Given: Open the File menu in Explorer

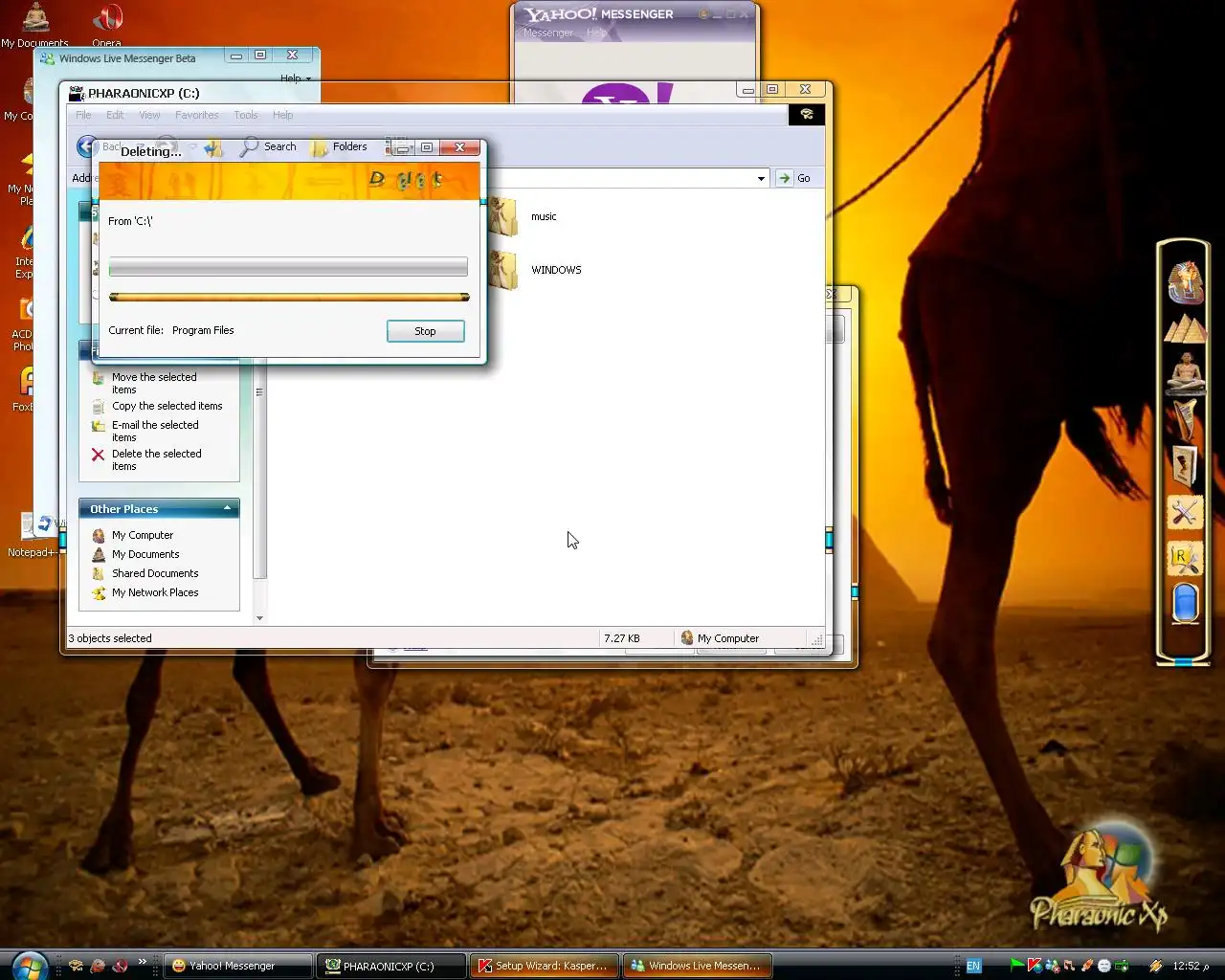Looking at the screenshot, I should 84,115.
